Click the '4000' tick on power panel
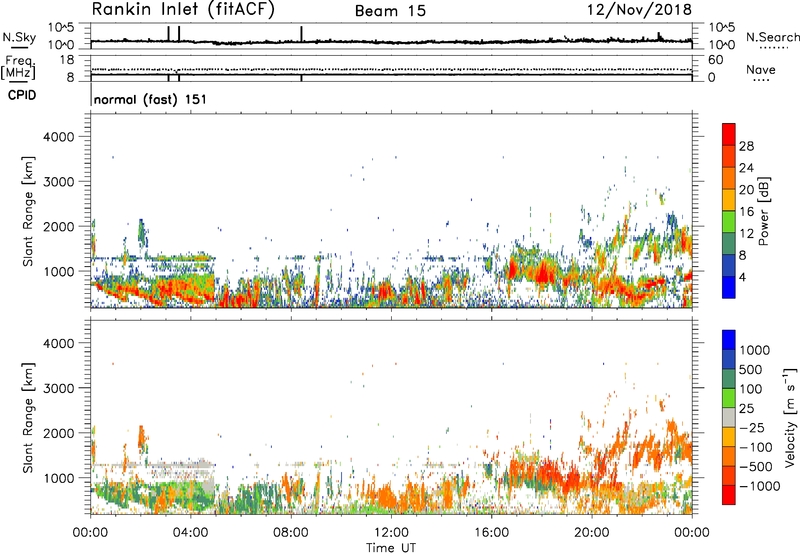Viewport: 800px width, 554px height. 59,137
